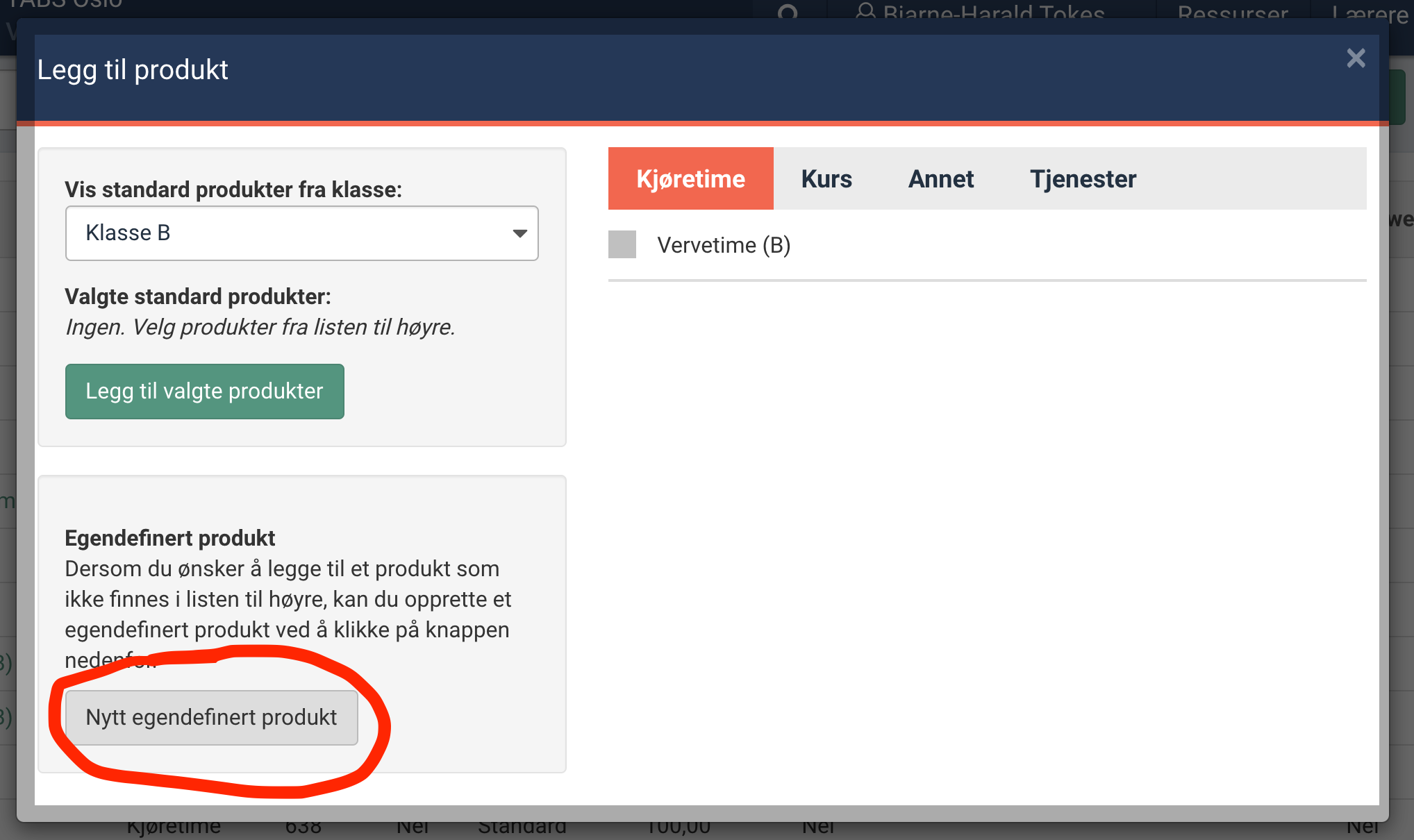Viewport: 1414px width, 840px height.
Task: Switch to the Kjøretime tab
Action: (x=690, y=179)
